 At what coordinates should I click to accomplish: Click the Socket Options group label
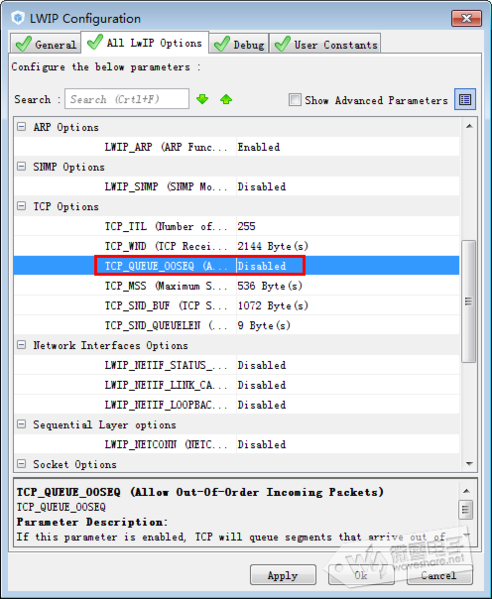(74, 465)
